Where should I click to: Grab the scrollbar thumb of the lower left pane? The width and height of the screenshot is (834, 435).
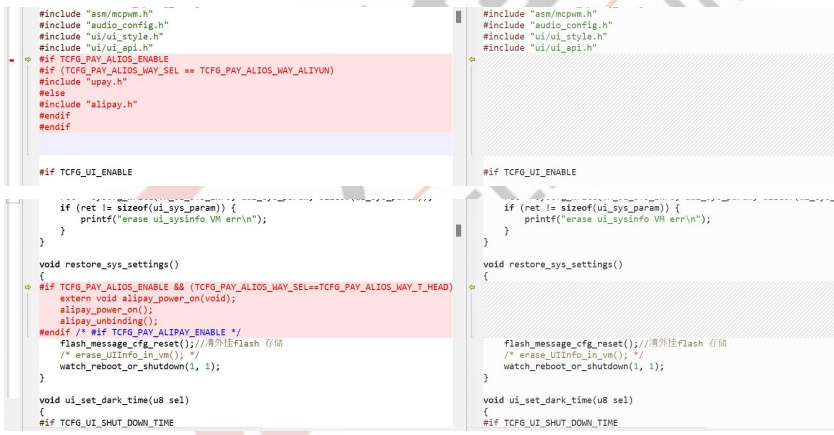(458, 230)
